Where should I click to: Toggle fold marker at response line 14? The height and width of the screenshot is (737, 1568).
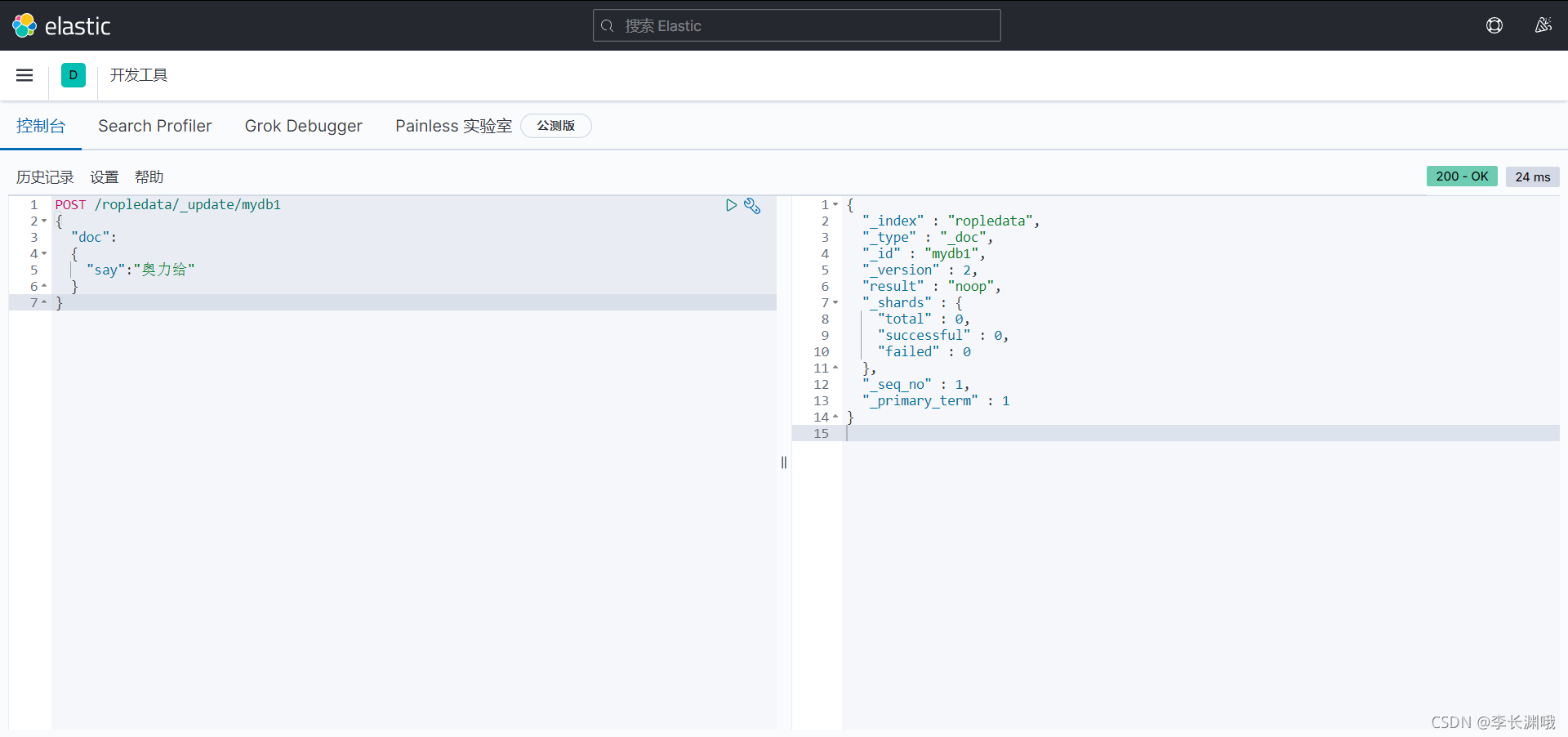coord(835,418)
